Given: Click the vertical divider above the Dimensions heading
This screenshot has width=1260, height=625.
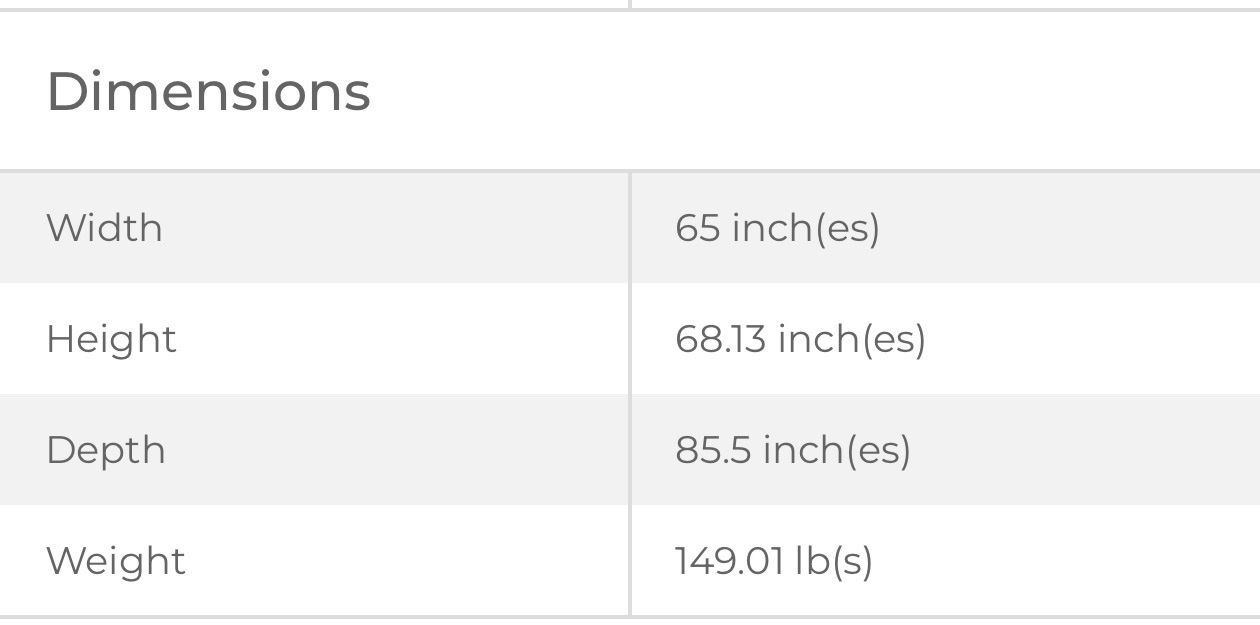Looking at the screenshot, I should (x=630, y=4).
